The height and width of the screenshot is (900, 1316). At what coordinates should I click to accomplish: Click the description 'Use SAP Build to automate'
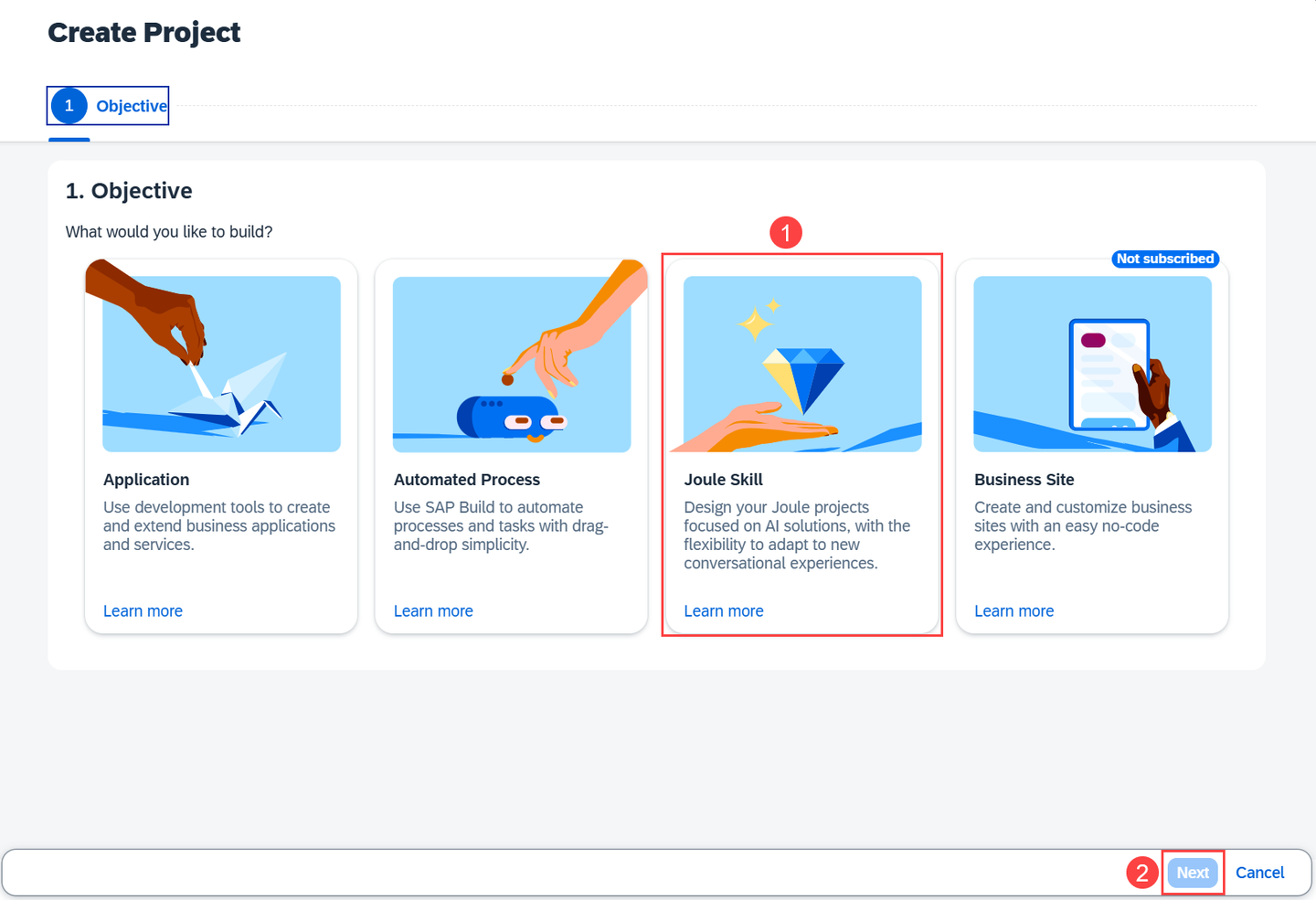[501, 526]
